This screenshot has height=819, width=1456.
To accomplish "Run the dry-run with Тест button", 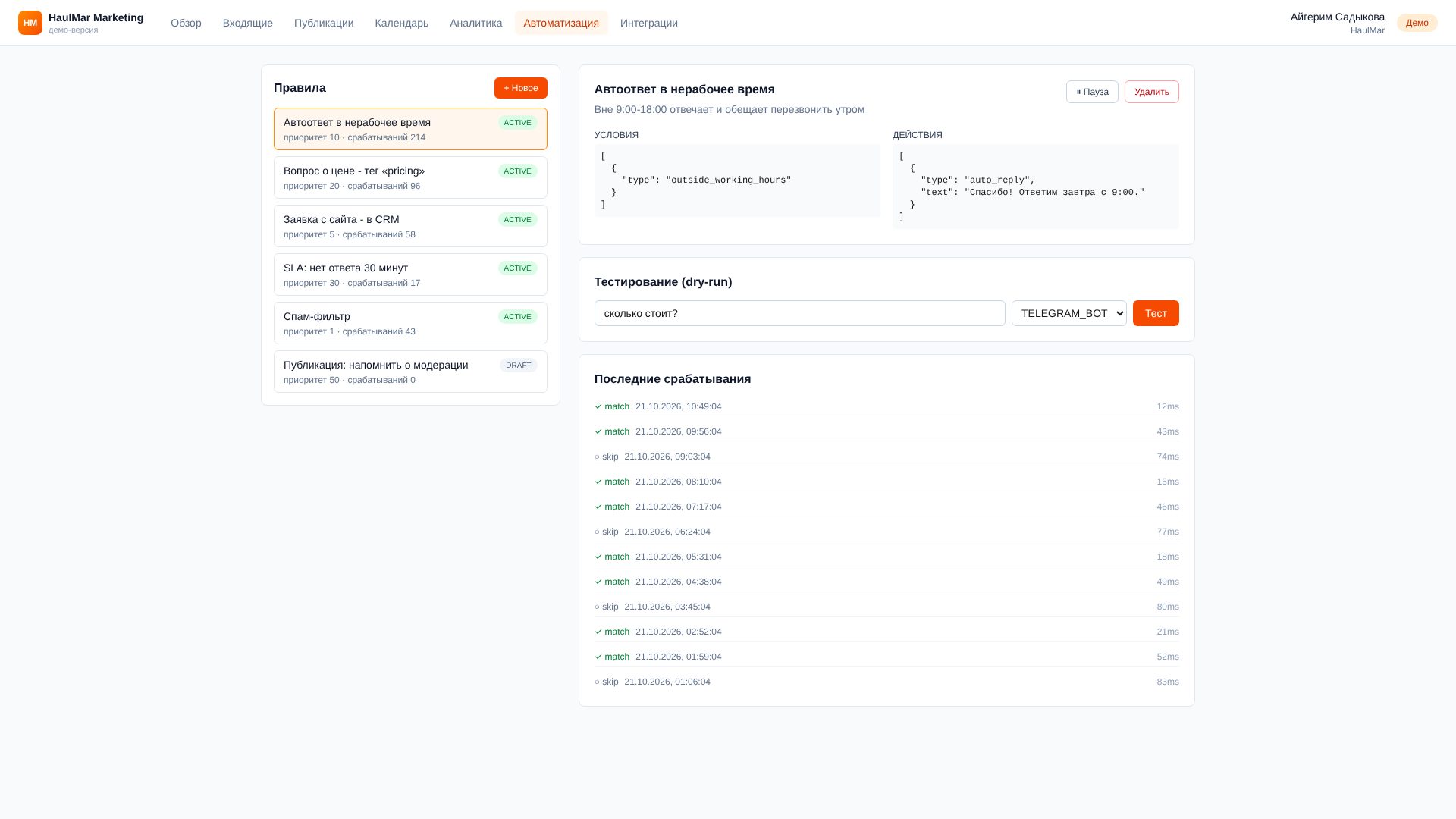I will click(1156, 313).
